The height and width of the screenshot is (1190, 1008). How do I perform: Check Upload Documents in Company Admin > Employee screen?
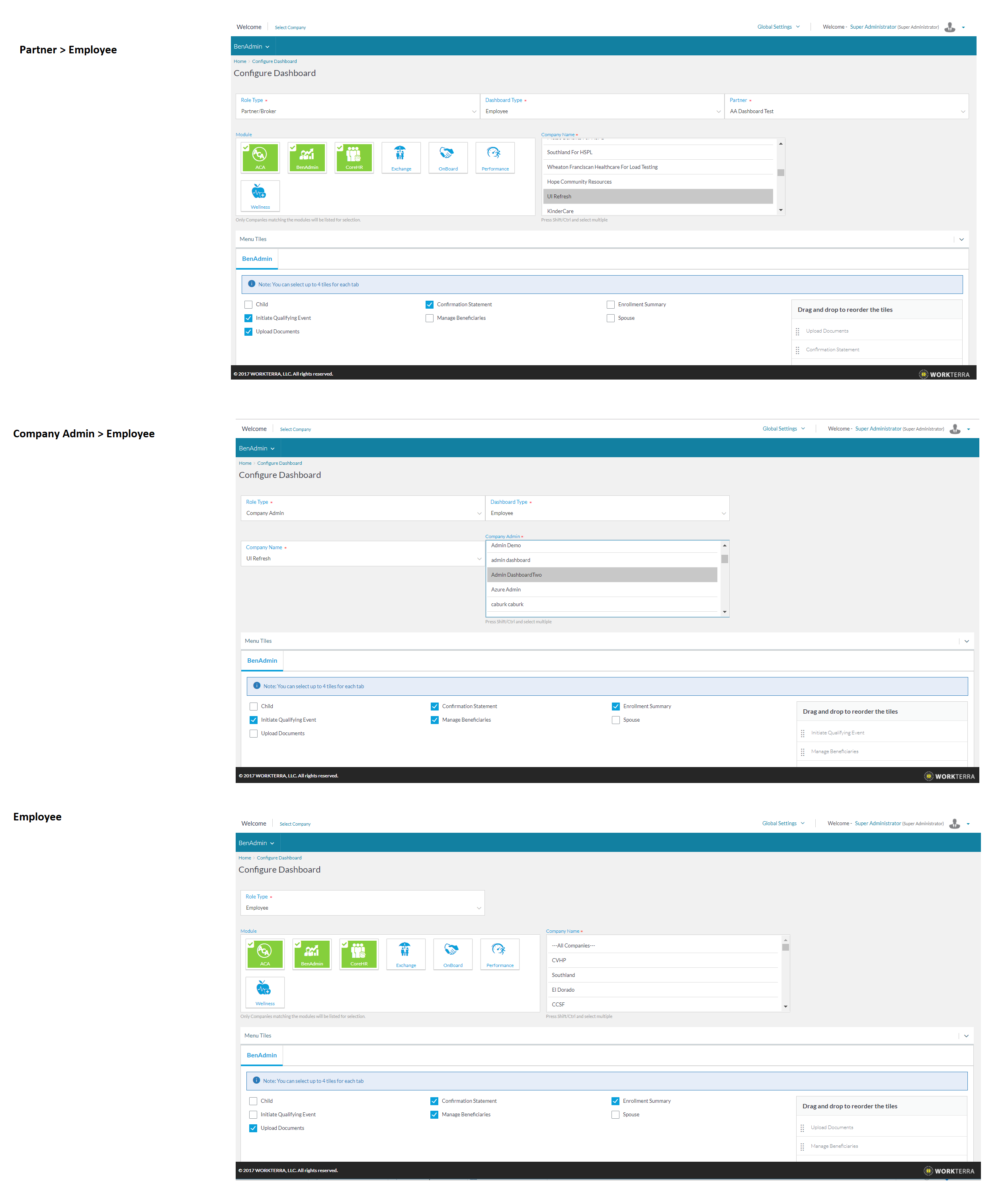tap(253, 733)
